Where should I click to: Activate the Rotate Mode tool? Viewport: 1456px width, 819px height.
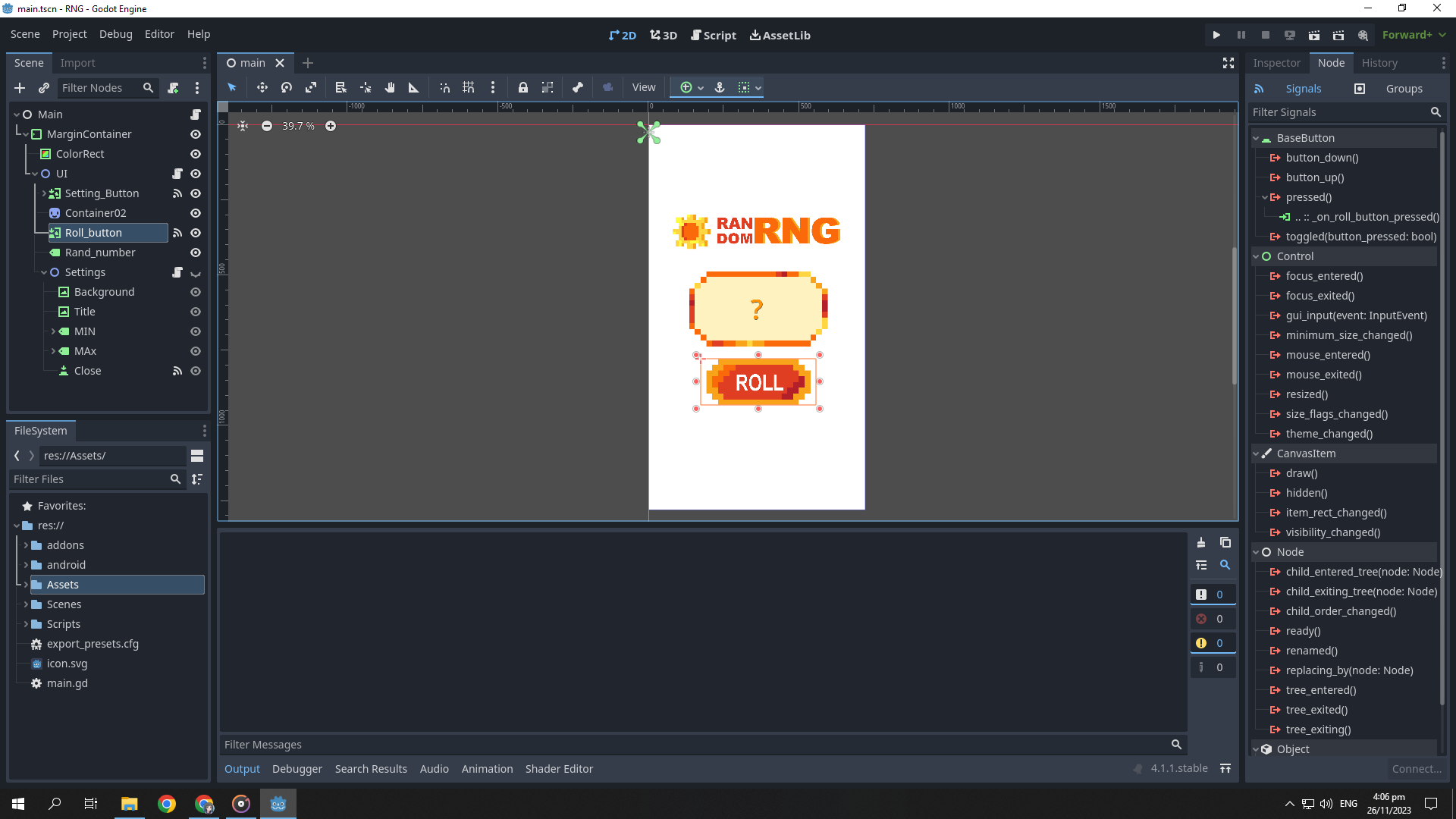(x=287, y=87)
